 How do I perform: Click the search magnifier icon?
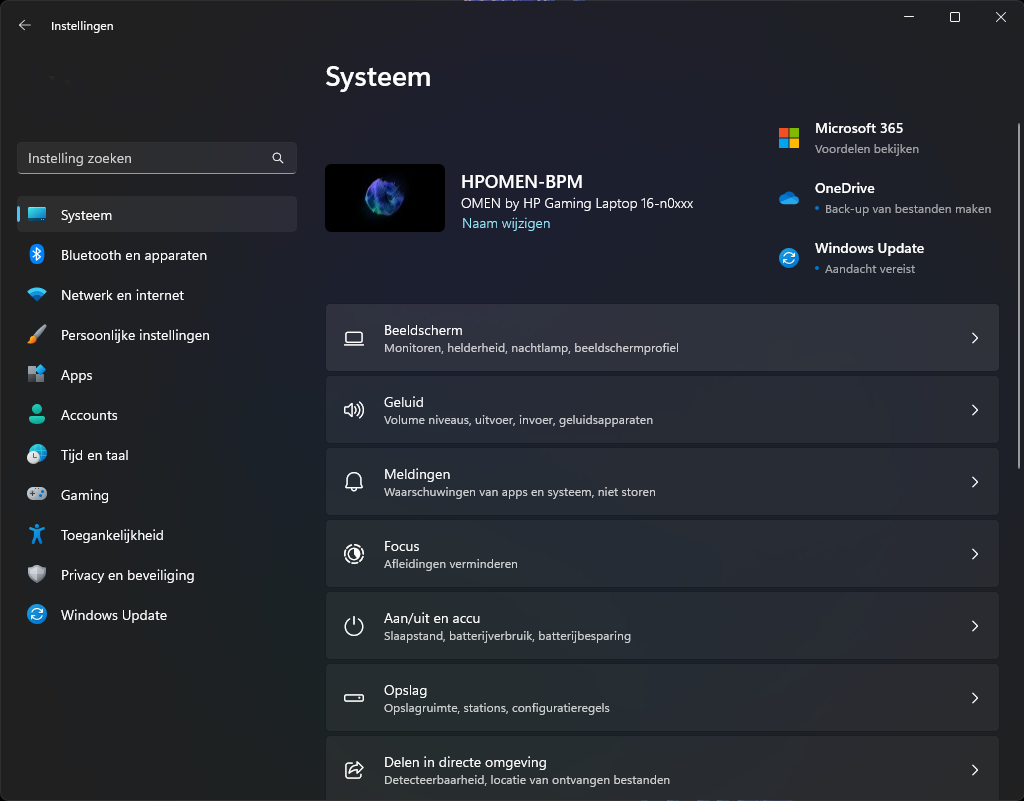(x=278, y=158)
